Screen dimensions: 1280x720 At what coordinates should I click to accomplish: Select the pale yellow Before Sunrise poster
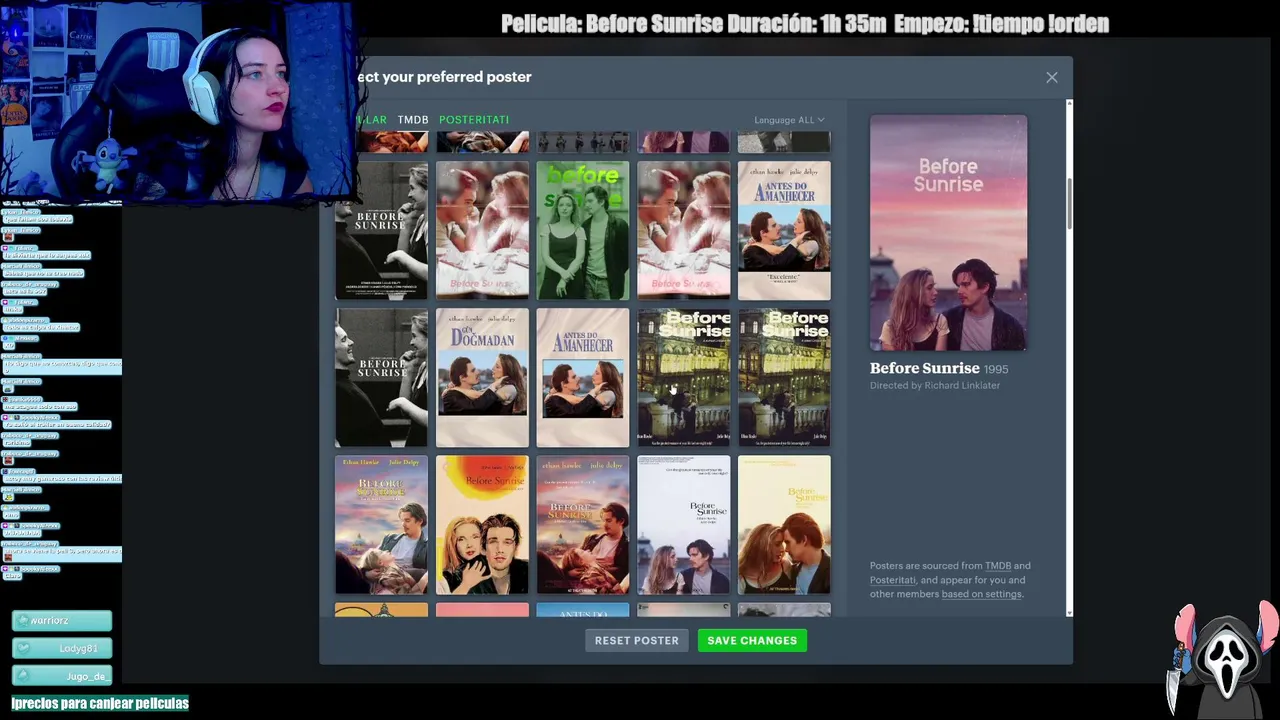coord(784,525)
